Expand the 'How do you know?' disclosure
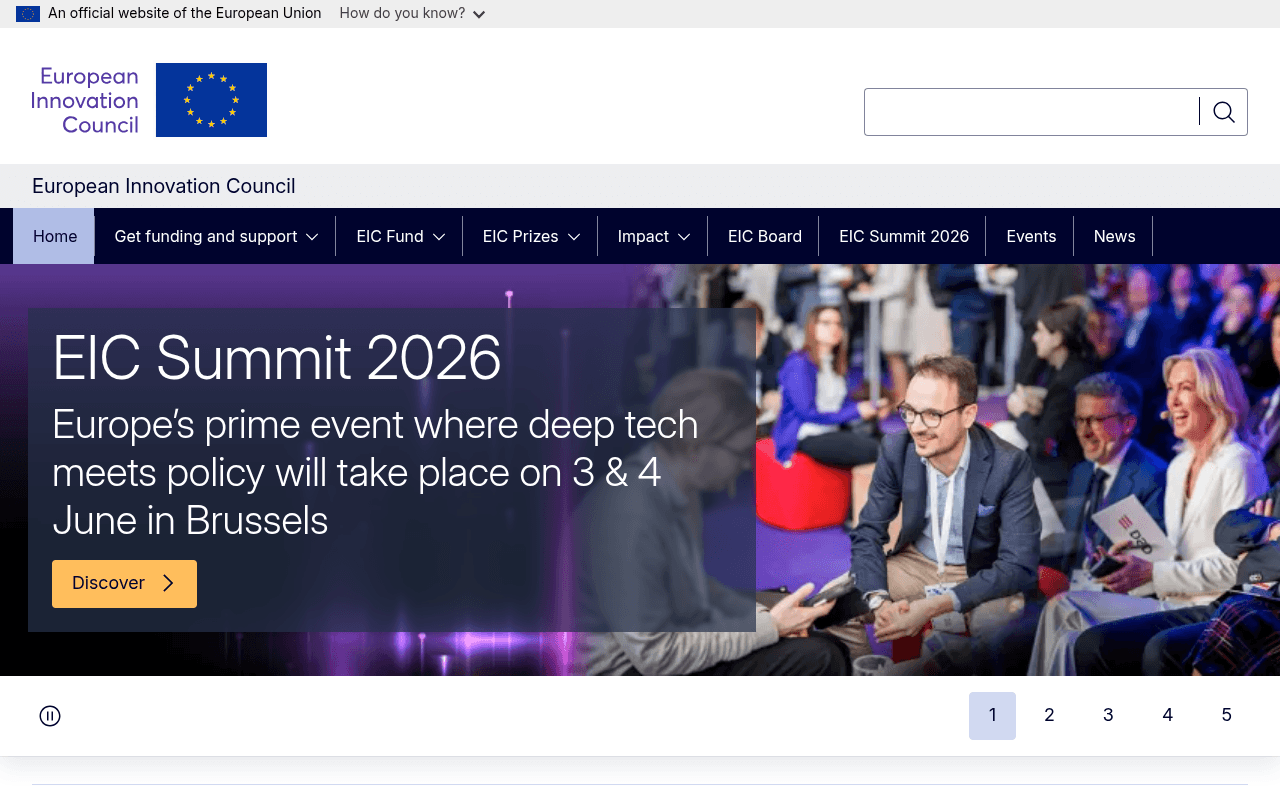The width and height of the screenshot is (1280, 800). click(412, 14)
